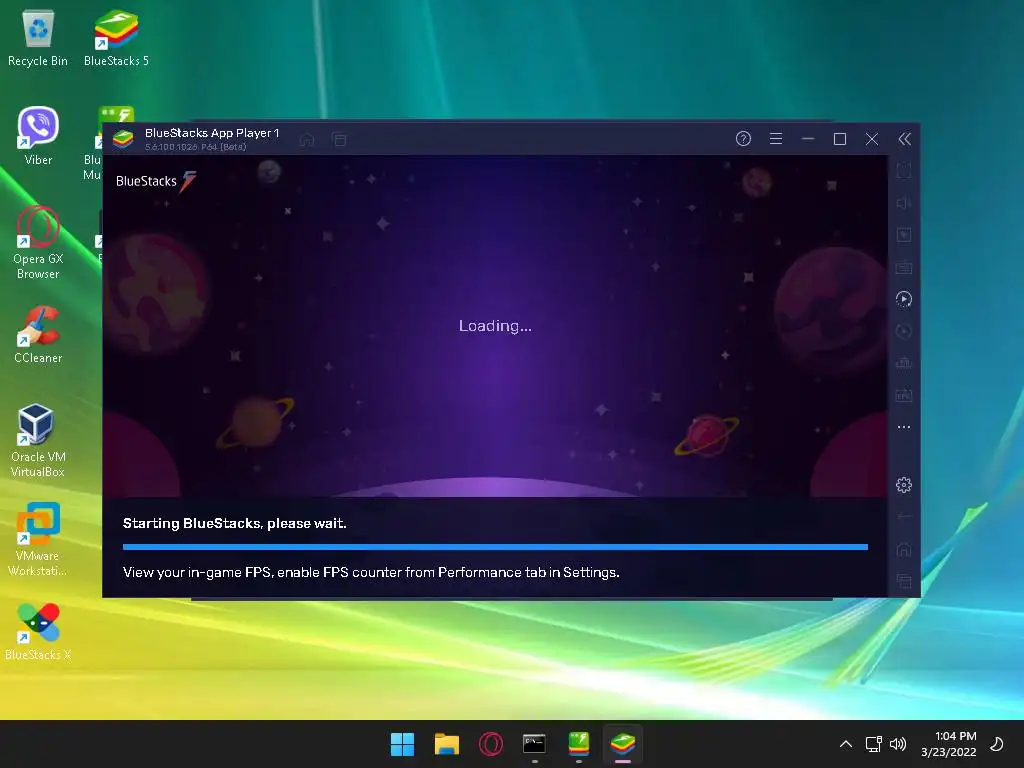Click the 'Loading...' text in the BlueStacks window
This screenshot has width=1024, height=768.
pos(495,326)
